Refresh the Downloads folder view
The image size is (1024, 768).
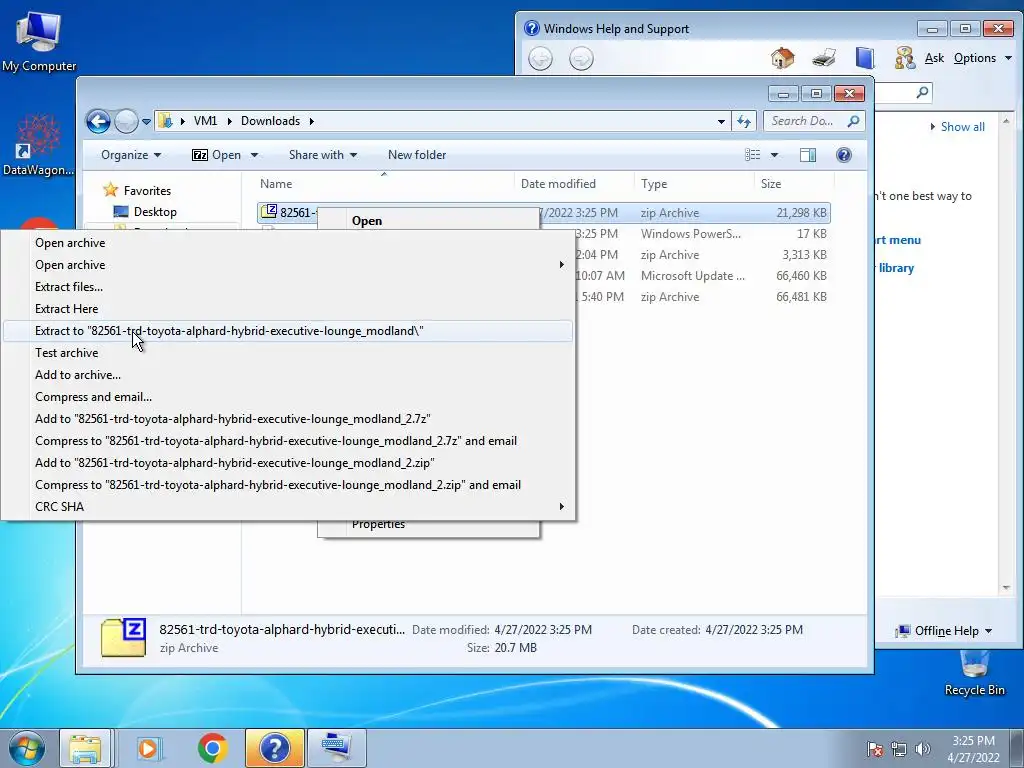click(744, 121)
